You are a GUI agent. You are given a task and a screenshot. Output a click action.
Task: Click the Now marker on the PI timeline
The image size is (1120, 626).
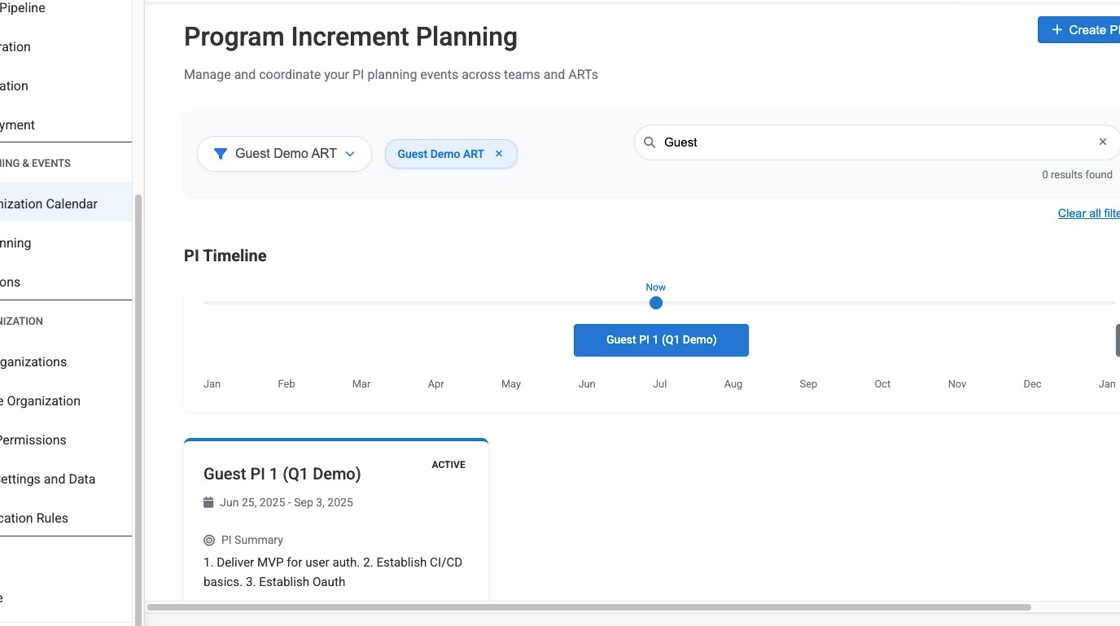click(x=655, y=302)
